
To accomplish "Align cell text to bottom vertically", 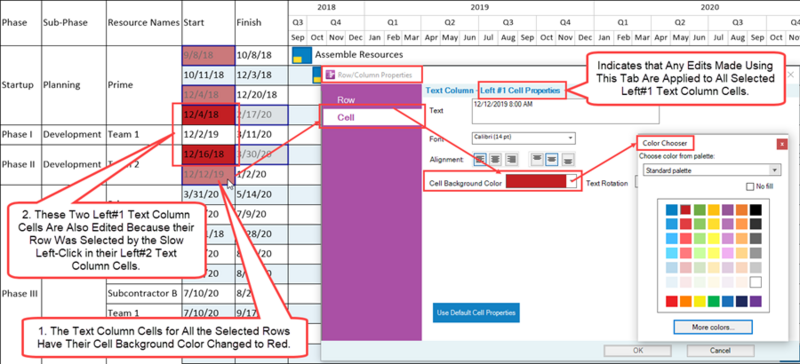I will (x=567, y=160).
